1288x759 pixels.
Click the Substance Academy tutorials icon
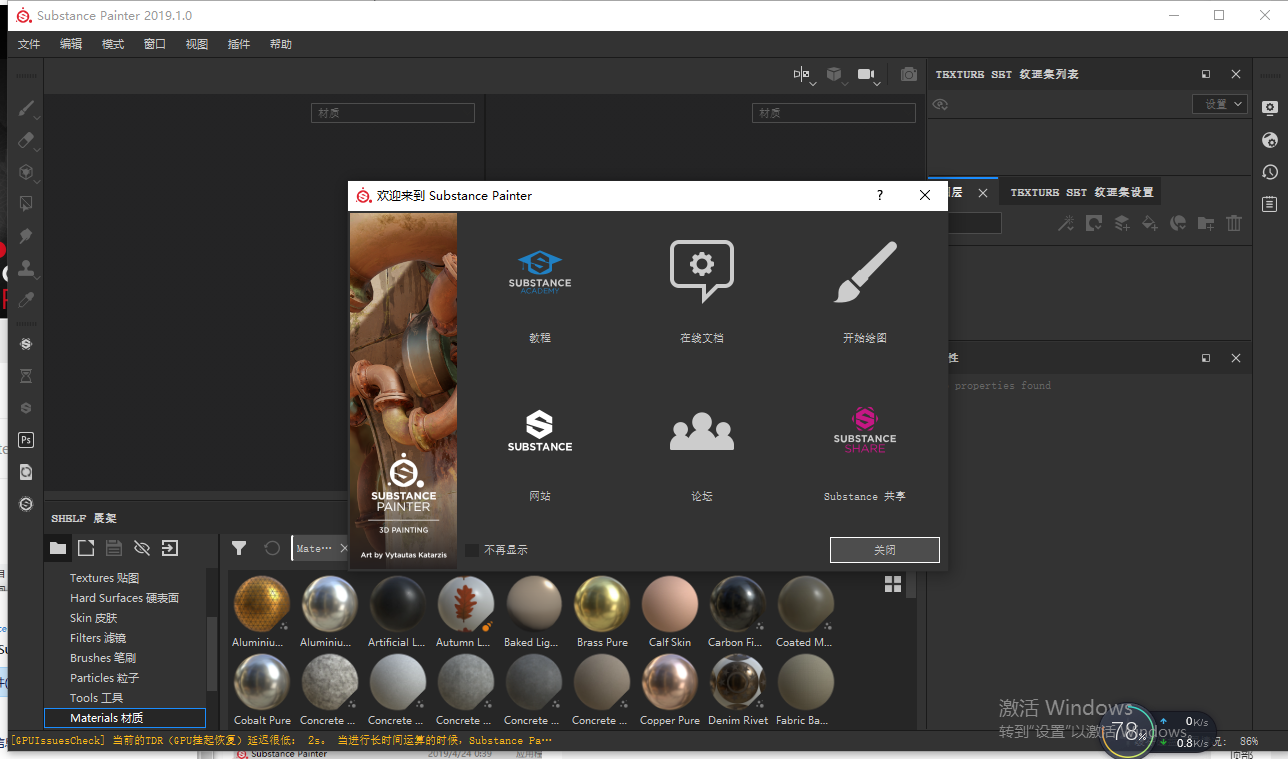(x=539, y=272)
